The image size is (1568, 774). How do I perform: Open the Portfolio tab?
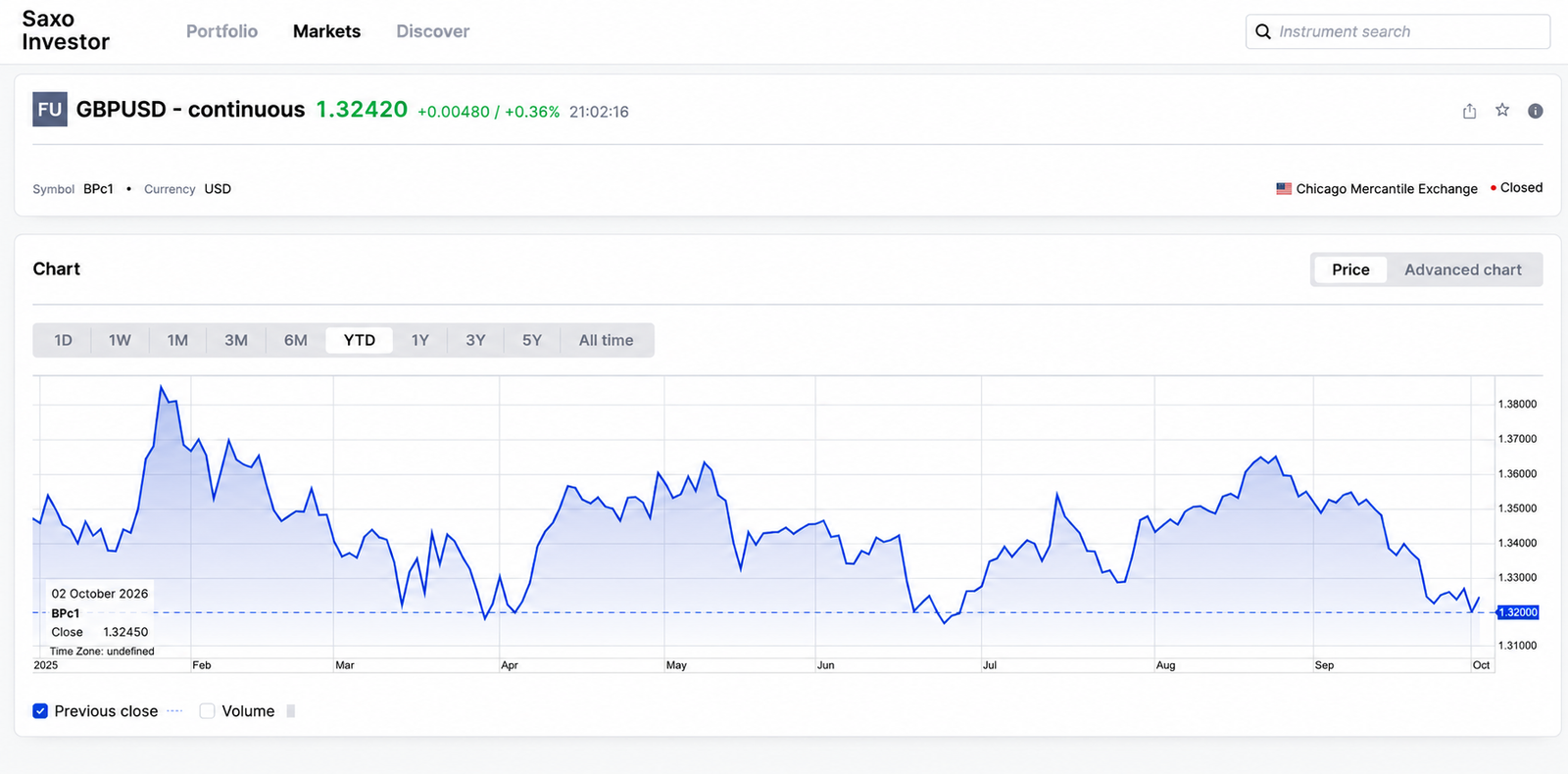tap(221, 31)
